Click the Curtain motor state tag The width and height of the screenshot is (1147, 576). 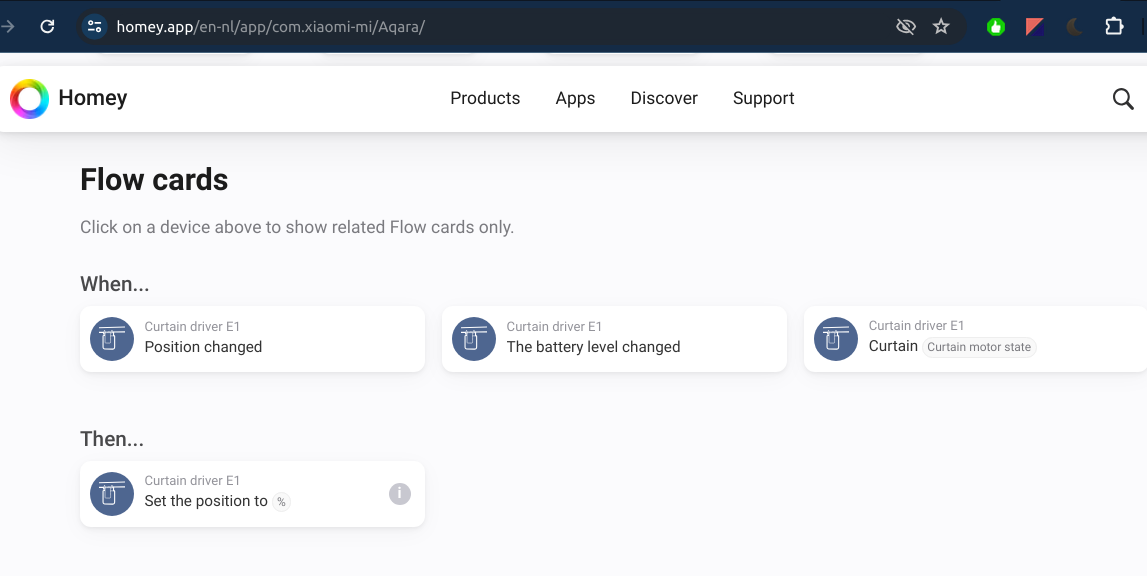point(979,347)
